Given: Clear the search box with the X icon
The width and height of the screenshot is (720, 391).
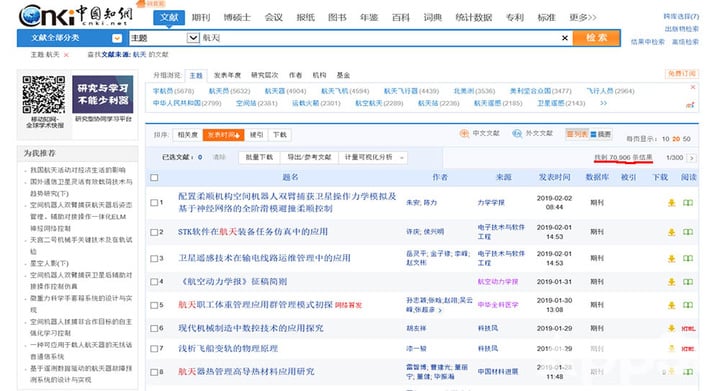Looking at the screenshot, I should [x=565, y=38].
